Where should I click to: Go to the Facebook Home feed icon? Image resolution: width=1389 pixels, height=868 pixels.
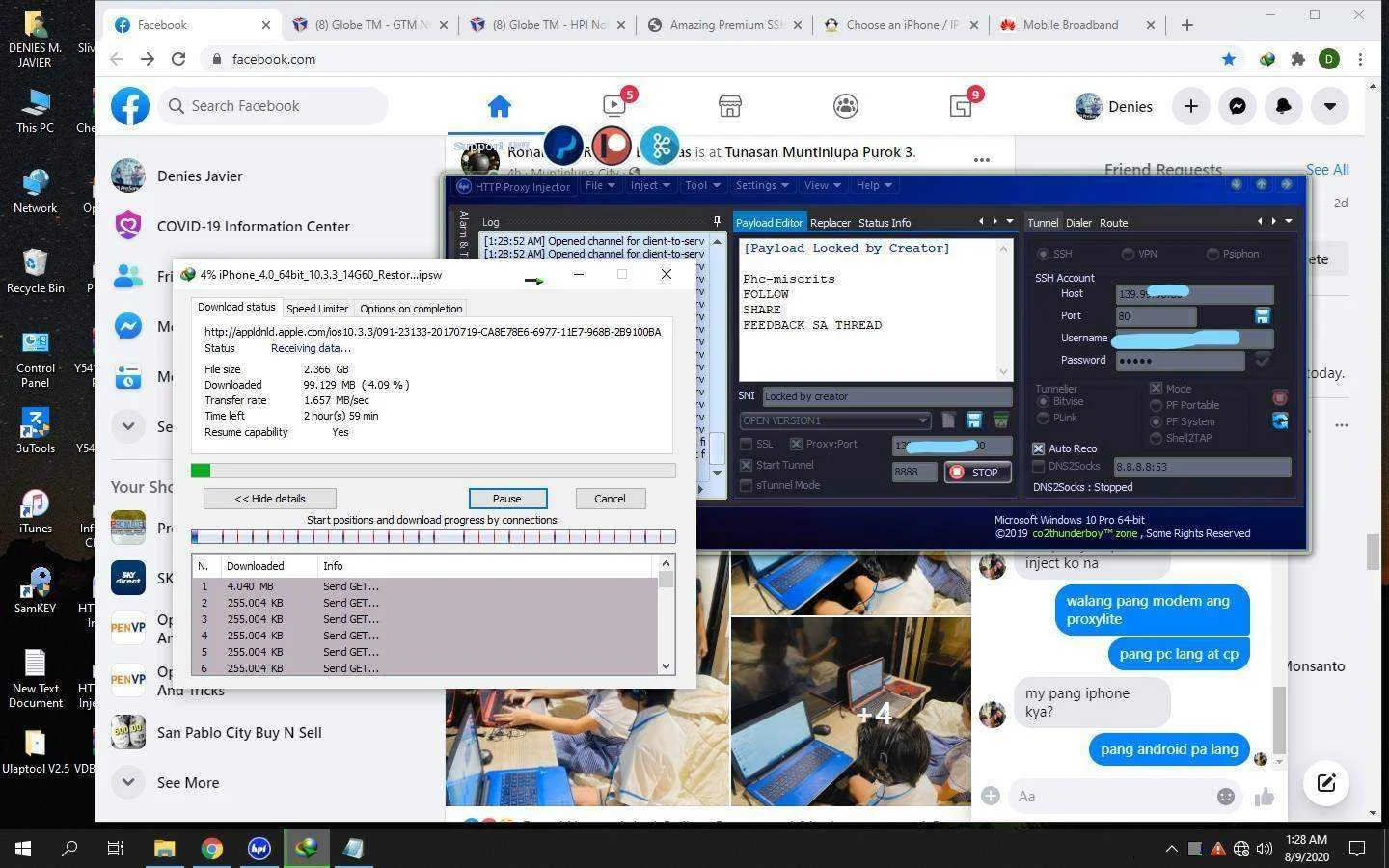[499, 106]
